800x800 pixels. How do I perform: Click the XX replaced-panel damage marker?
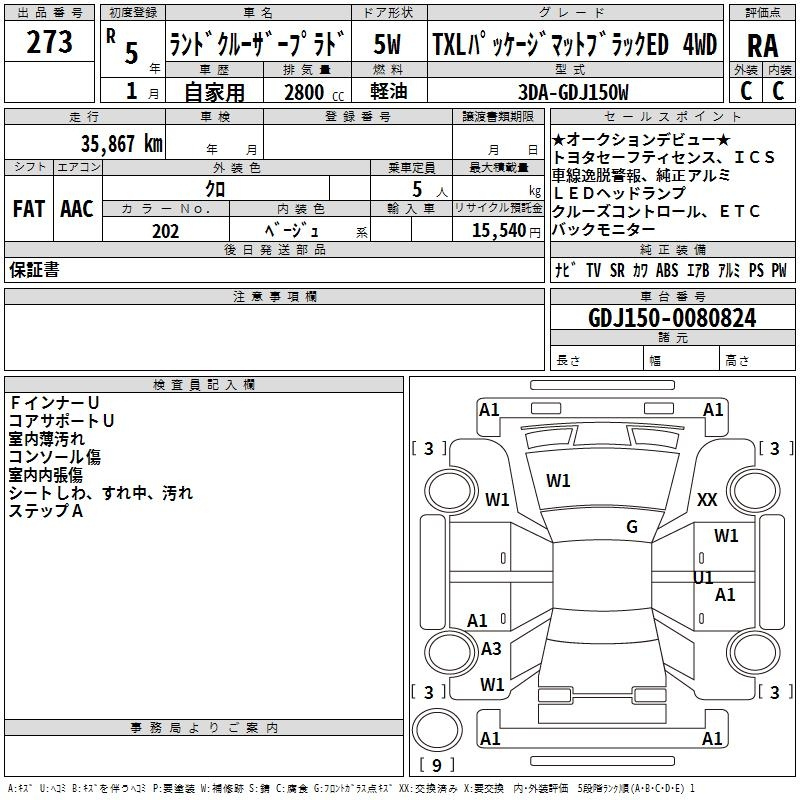(707, 500)
